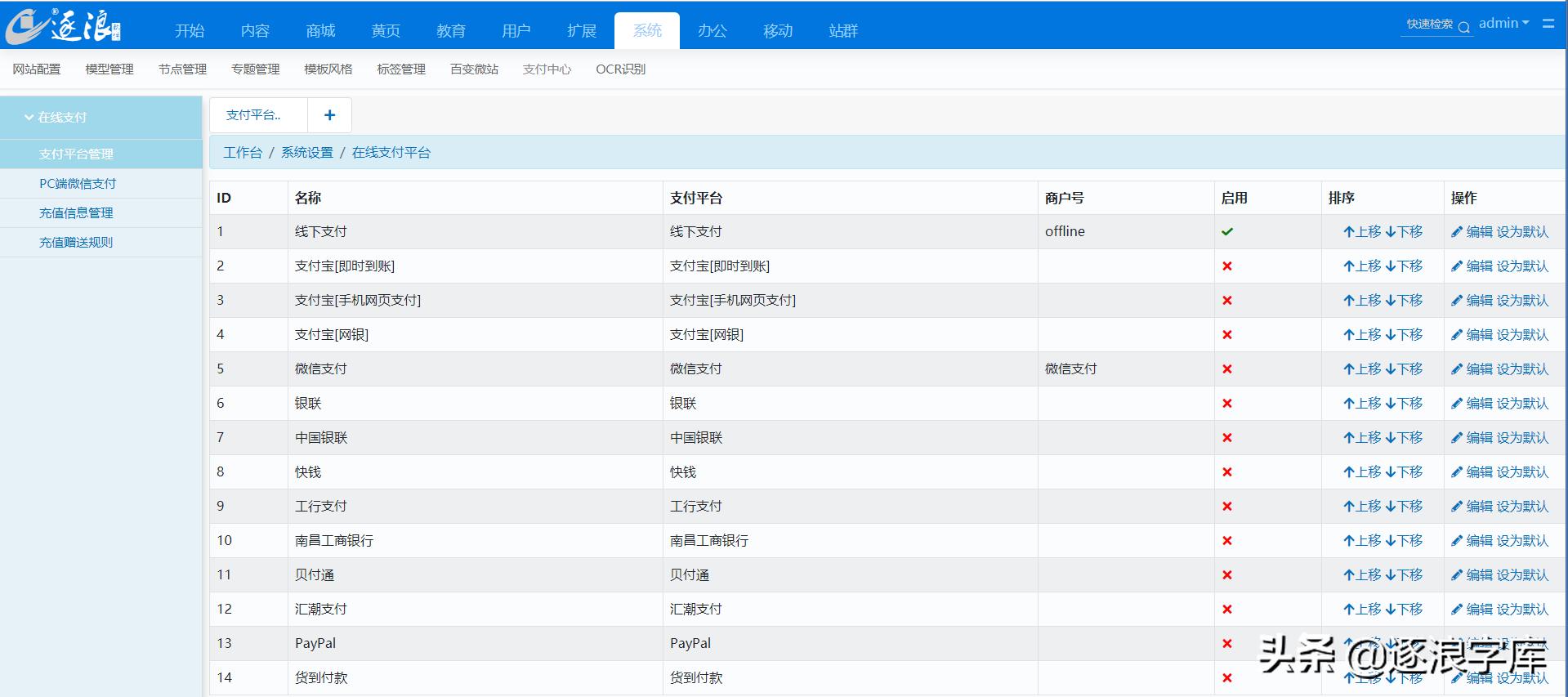Move 线下支付 down with 下移 arrow

[x=1404, y=232]
